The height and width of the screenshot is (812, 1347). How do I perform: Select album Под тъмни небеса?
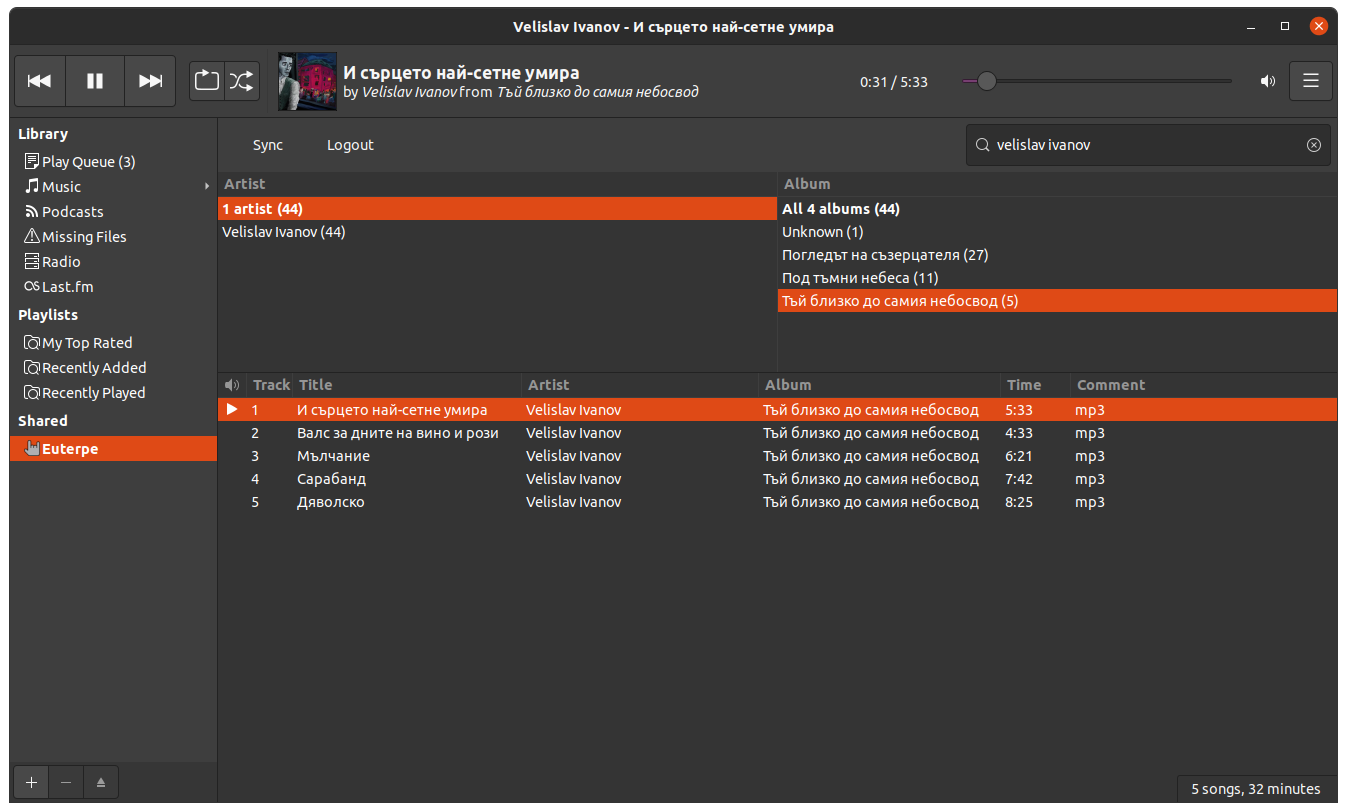pos(1057,278)
